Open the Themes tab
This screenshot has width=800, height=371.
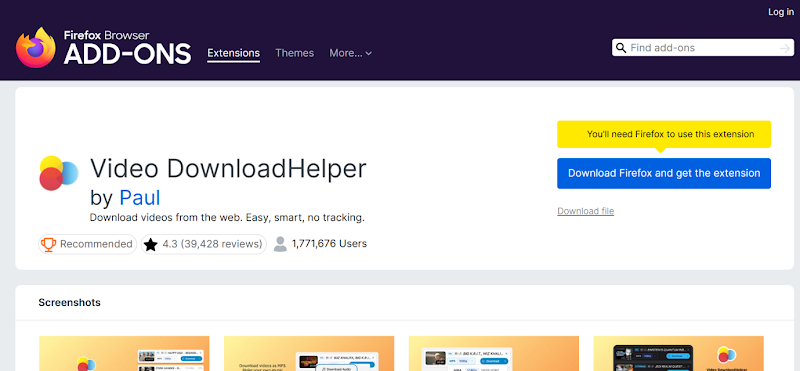pos(294,53)
